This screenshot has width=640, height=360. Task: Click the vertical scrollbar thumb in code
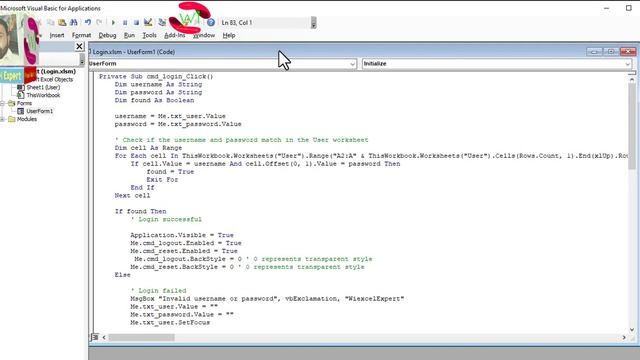tap(632, 127)
